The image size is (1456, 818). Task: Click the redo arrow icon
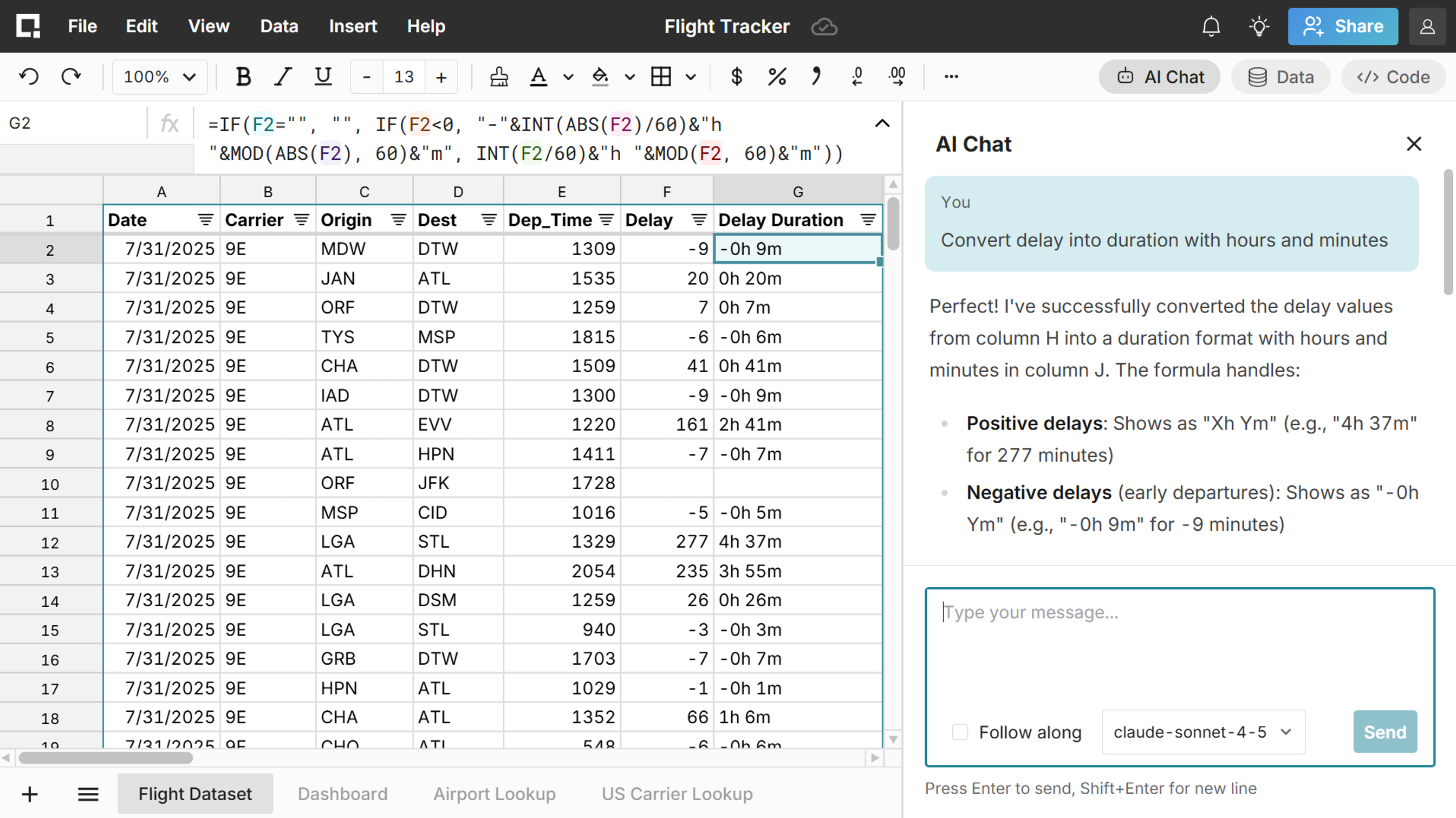70,76
